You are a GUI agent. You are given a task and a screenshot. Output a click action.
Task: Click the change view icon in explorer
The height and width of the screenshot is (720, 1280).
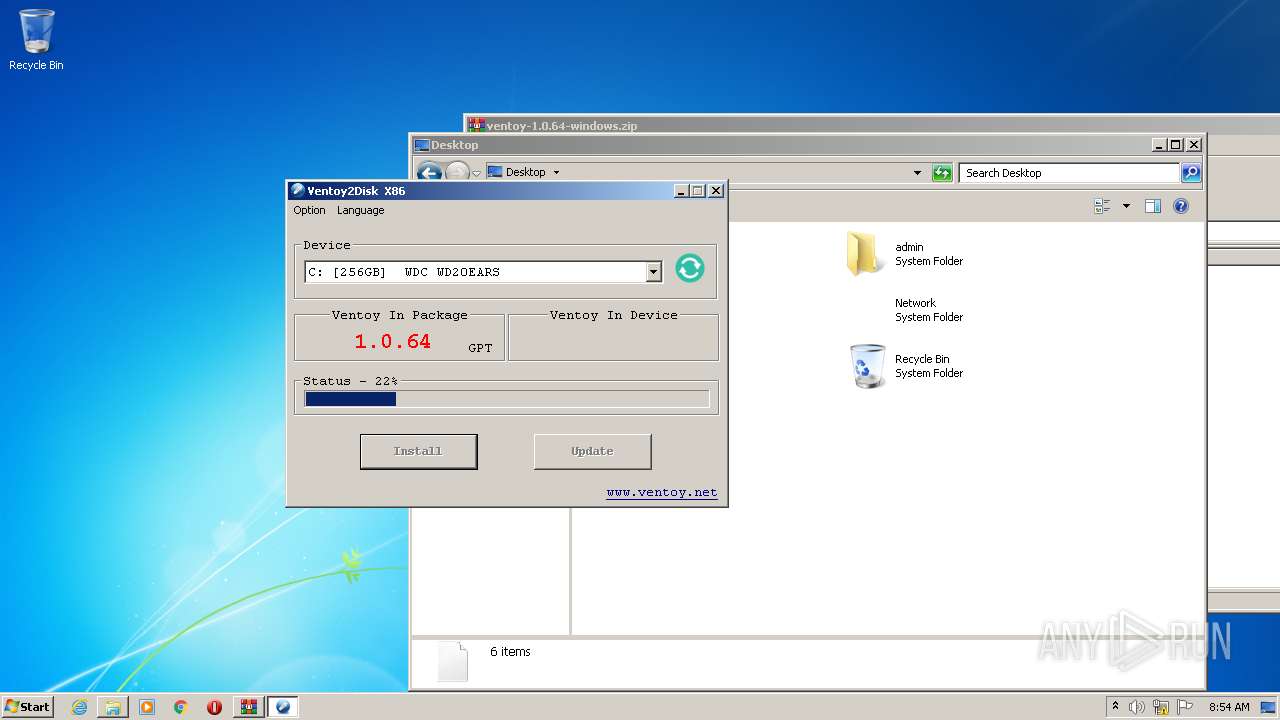(x=1102, y=206)
